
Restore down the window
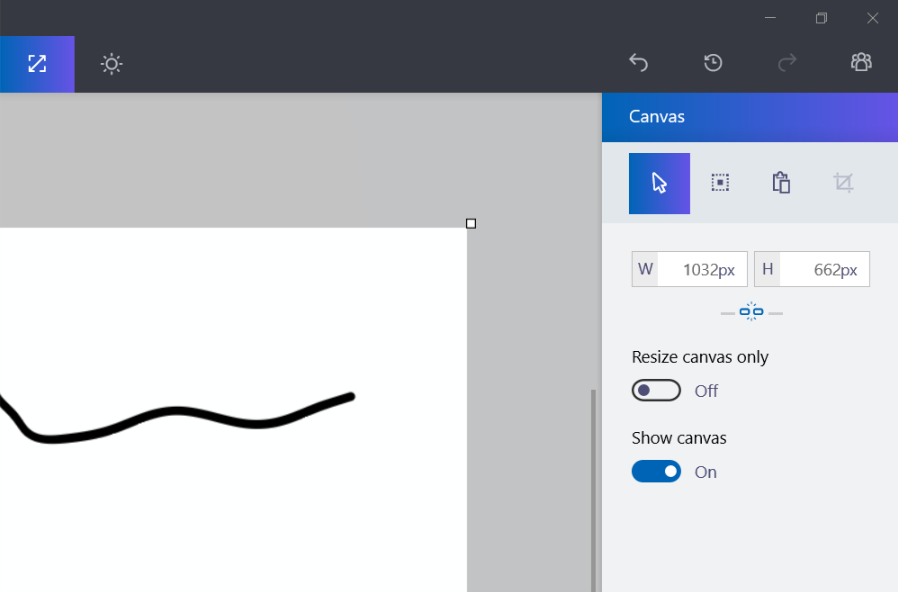click(x=821, y=18)
